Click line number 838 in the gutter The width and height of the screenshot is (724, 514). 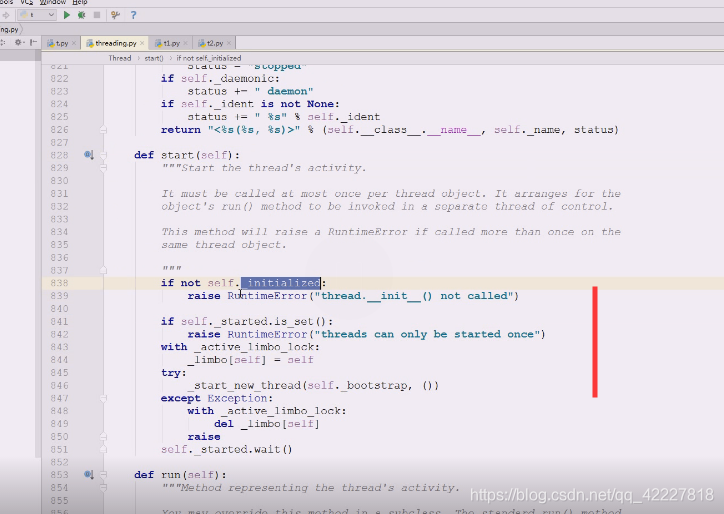point(59,283)
